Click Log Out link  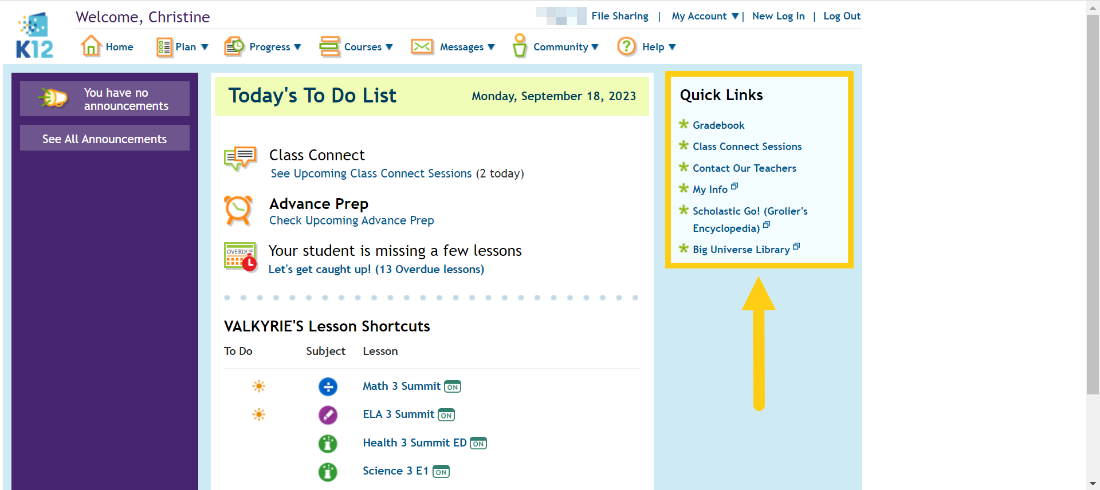click(842, 16)
